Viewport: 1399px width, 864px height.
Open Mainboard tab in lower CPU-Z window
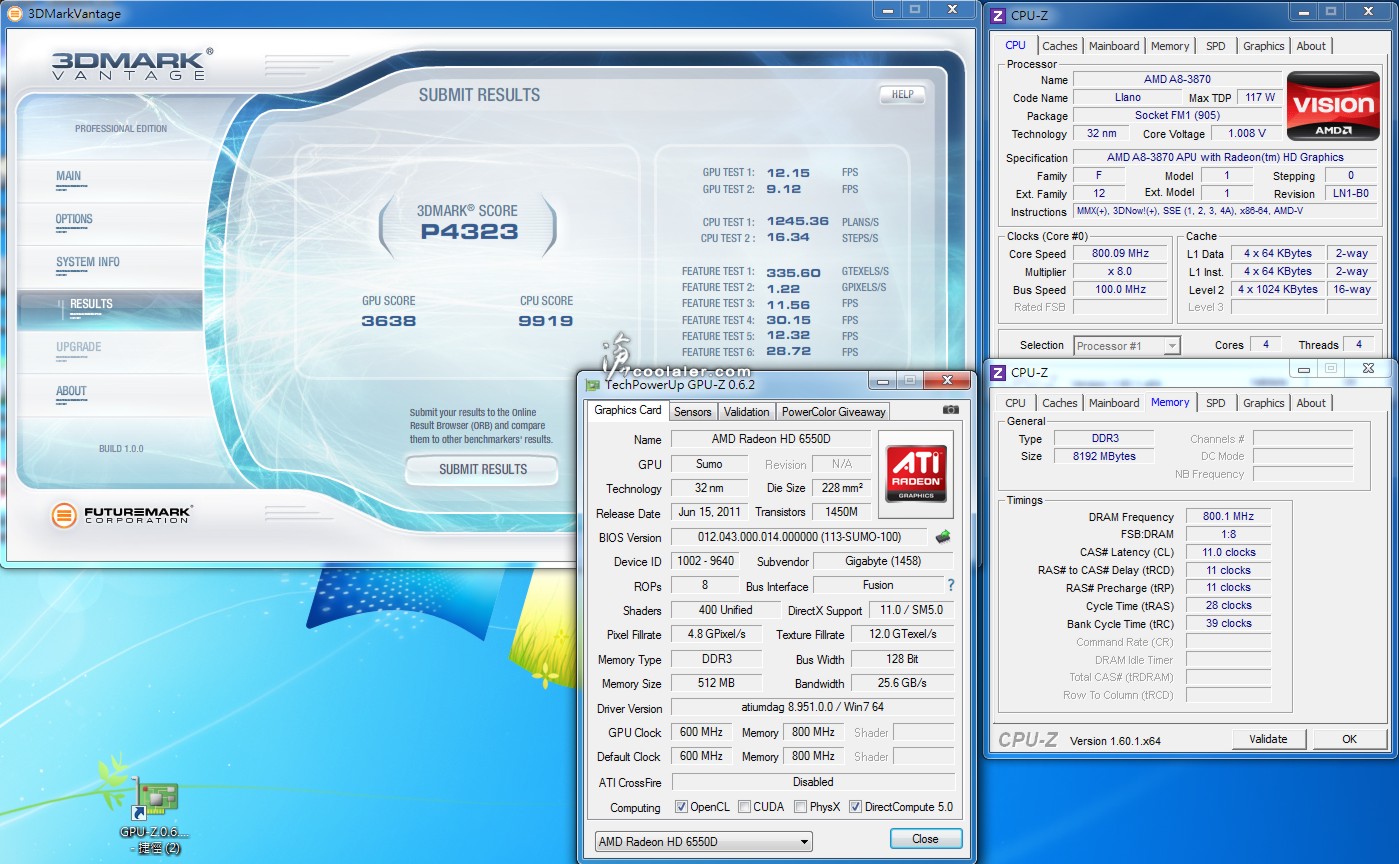pyautogui.click(x=1114, y=403)
